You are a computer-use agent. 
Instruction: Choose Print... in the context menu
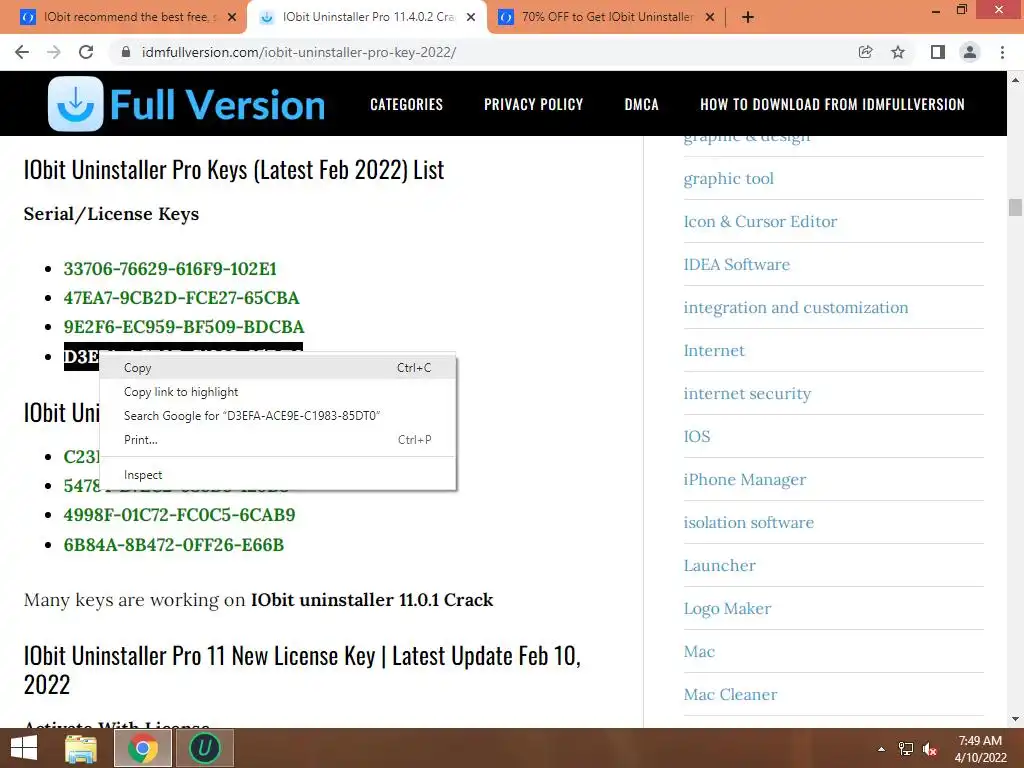coord(278,440)
